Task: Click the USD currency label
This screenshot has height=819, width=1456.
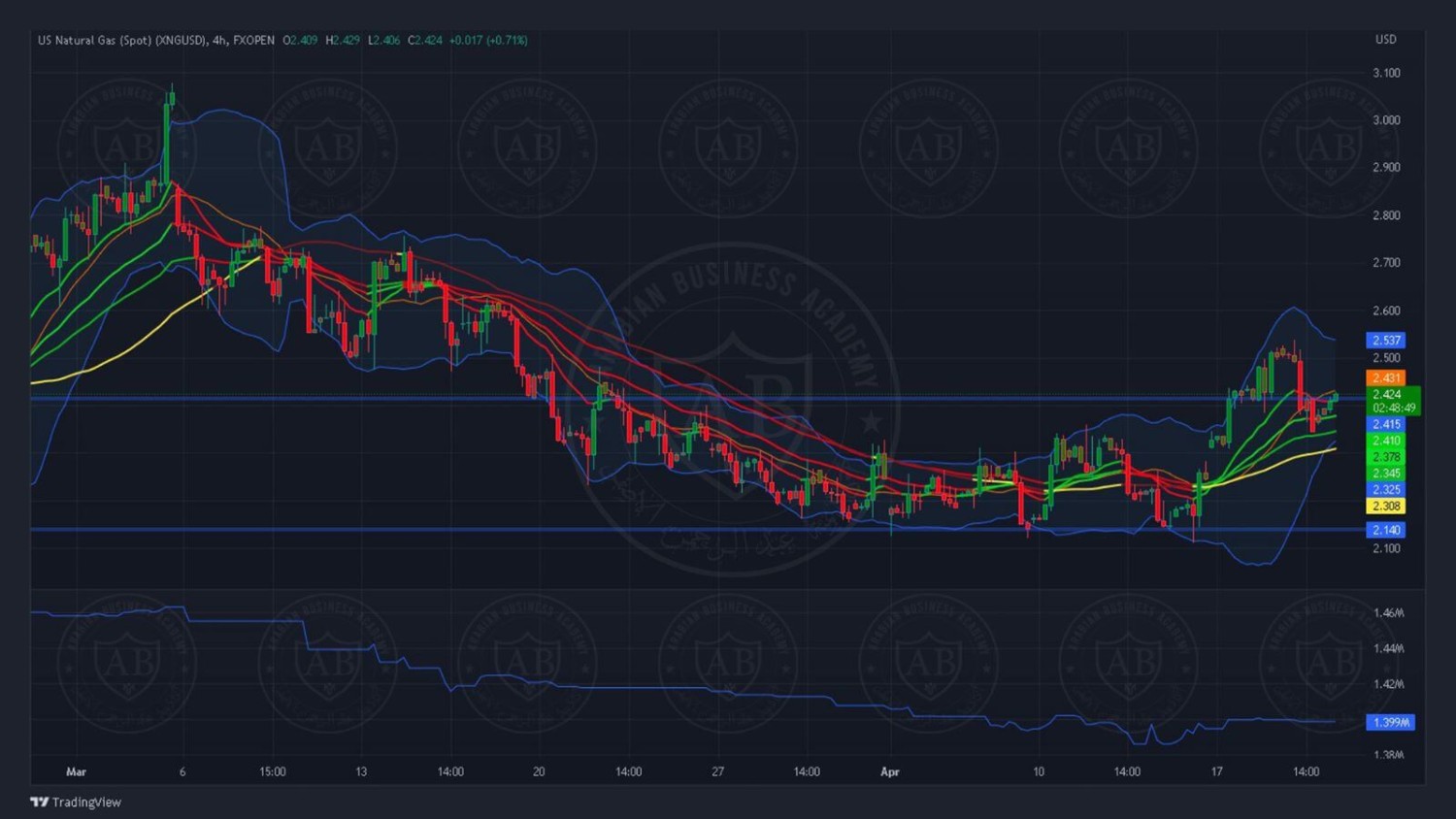Action: pyautogui.click(x=1385, y=40)
